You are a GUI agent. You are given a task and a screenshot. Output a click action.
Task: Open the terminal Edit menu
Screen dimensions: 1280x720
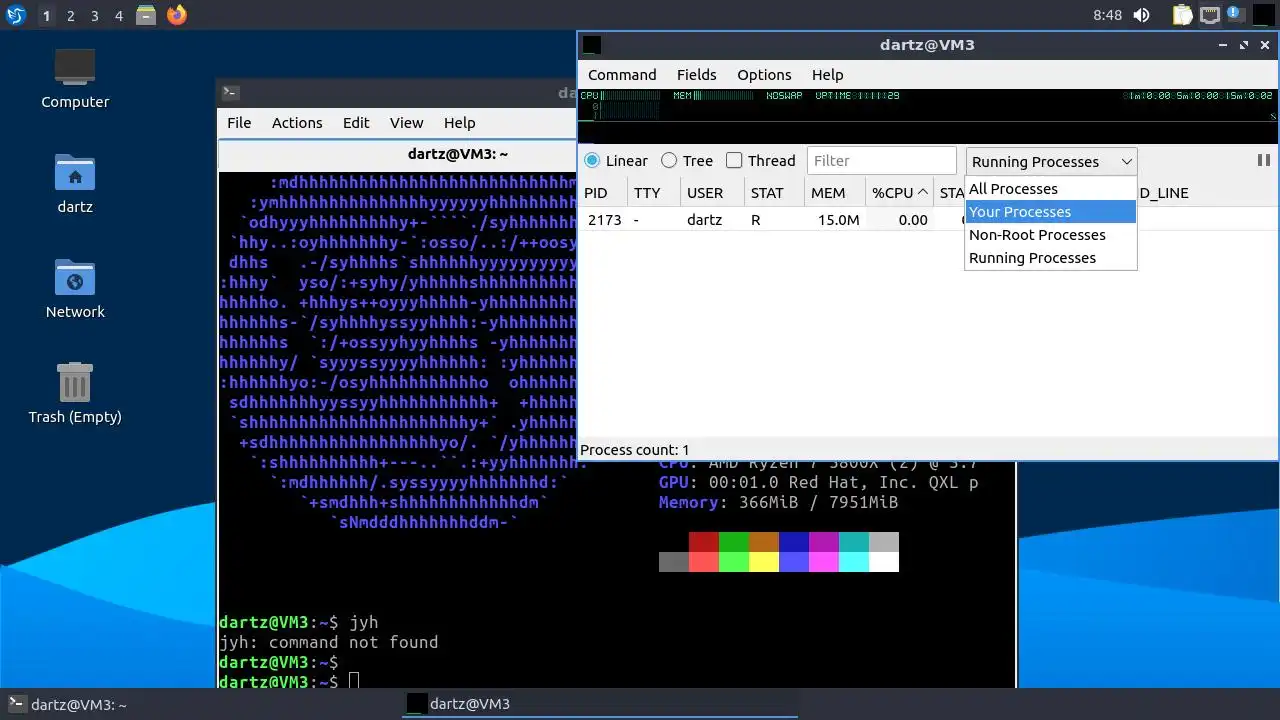pyautogui.click(x=356, y=123)
